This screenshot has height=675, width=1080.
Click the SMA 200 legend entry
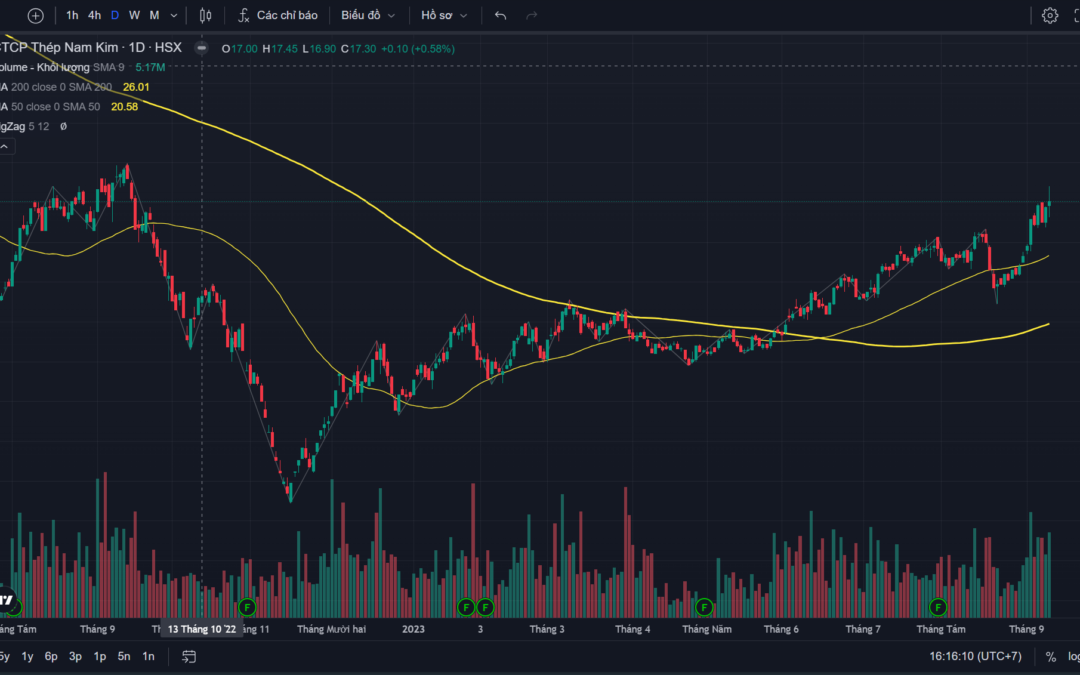pos(60,87)
